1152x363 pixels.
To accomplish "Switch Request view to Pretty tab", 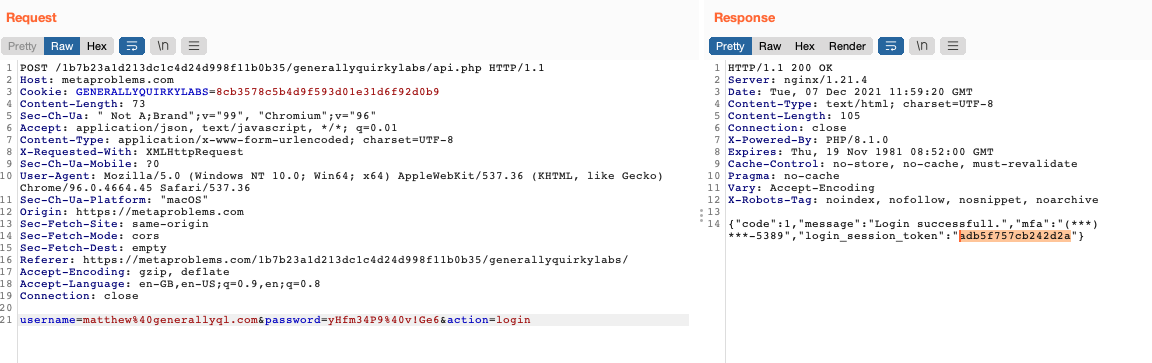I will point(22,46).
